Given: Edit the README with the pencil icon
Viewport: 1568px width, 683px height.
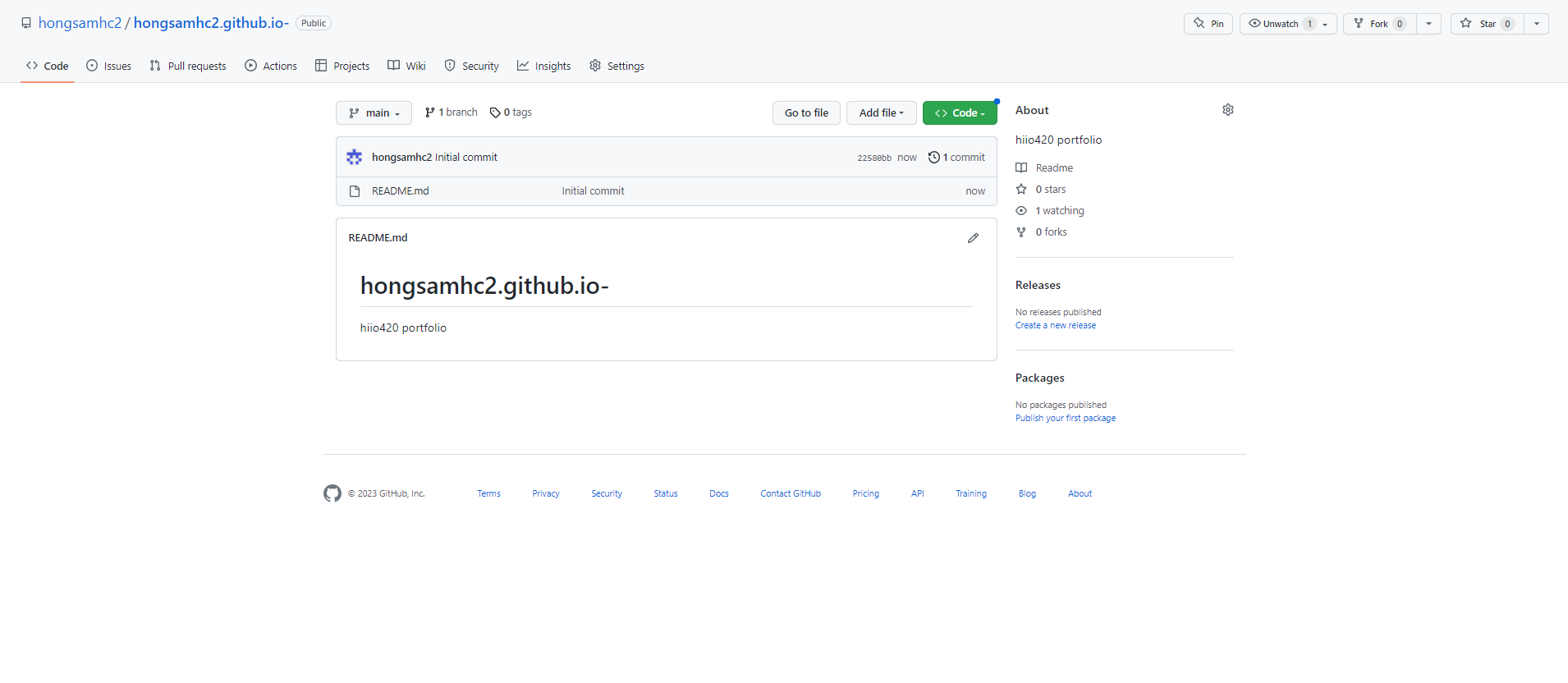Looking at the screenshot, I should click(x=973, y=238).
